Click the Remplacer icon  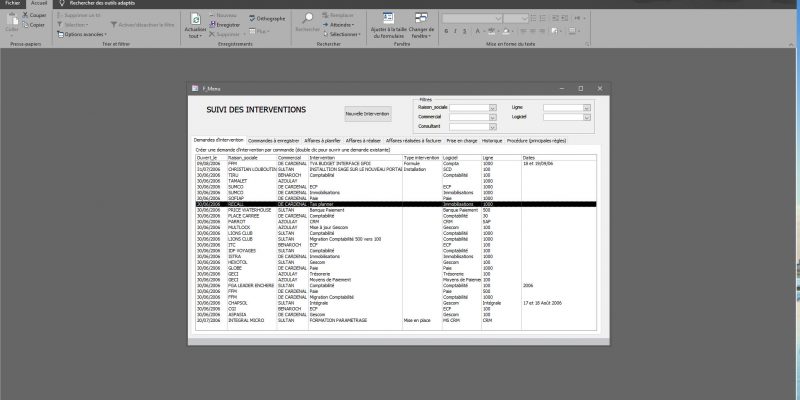[326, 16]
